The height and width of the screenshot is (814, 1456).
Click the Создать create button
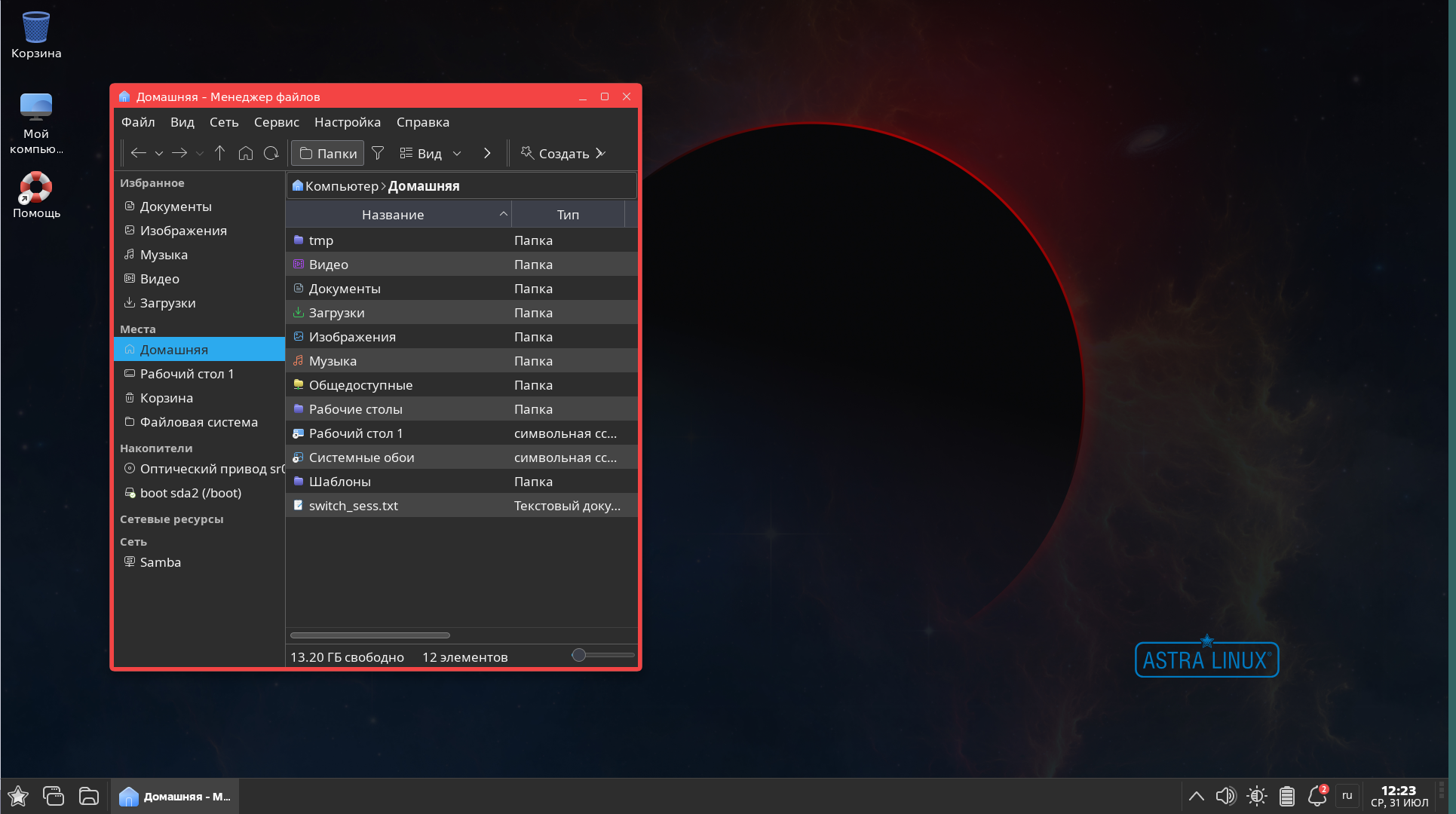(555, 153)
